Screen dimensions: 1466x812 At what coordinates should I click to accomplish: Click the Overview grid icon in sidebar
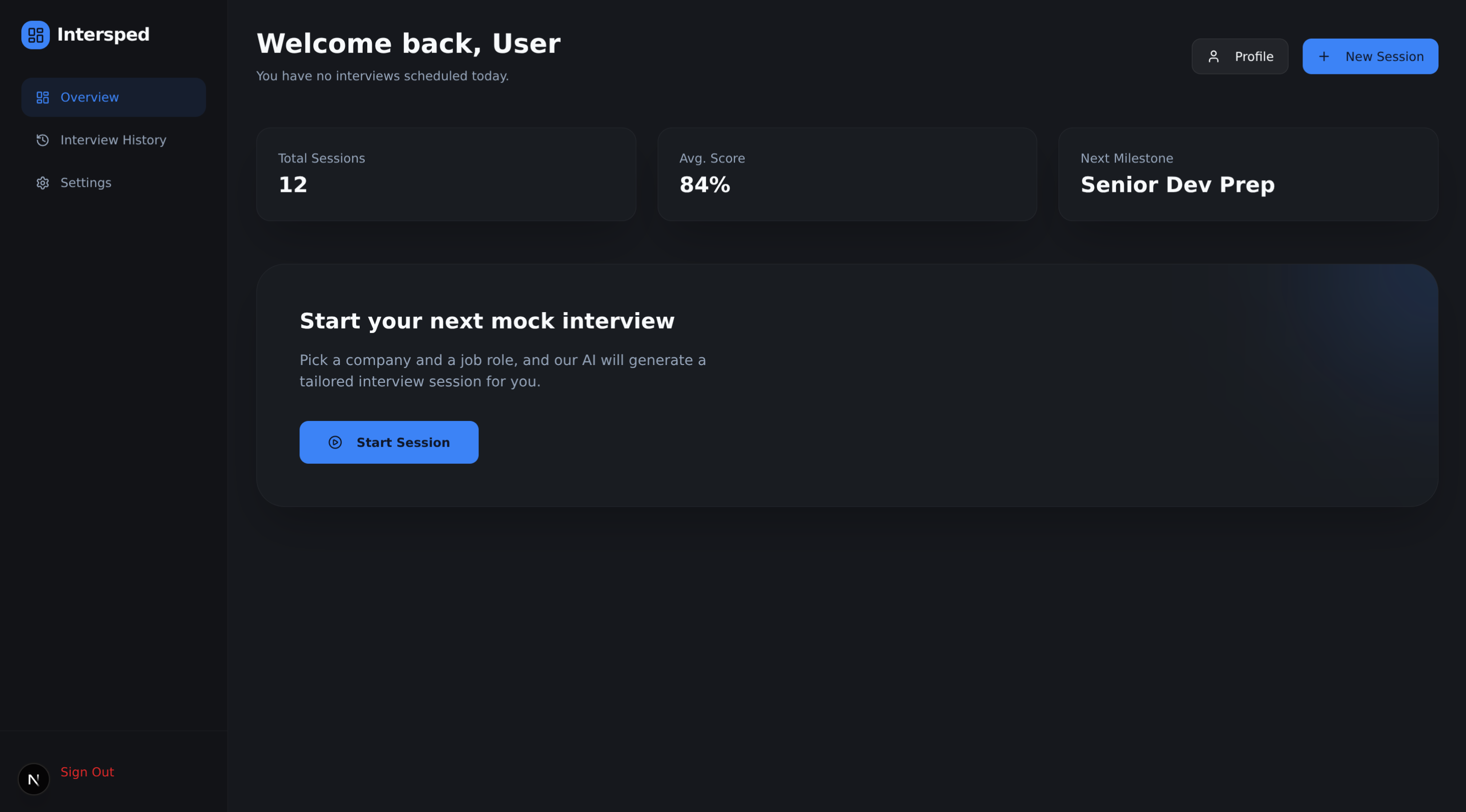(43, 98)
